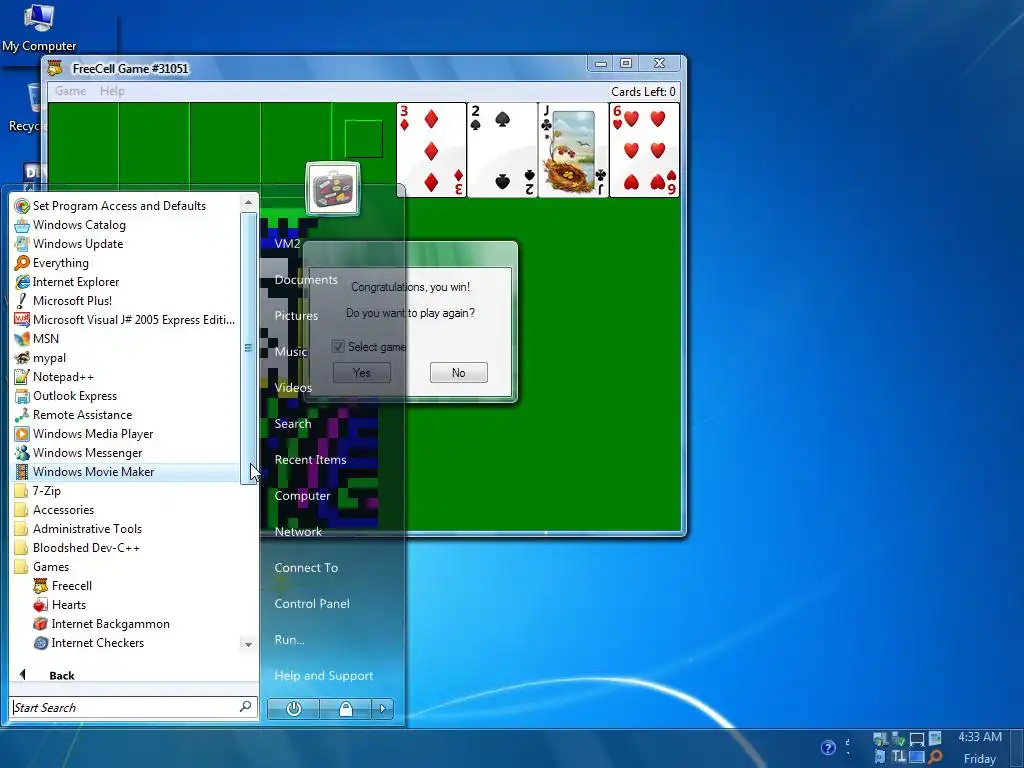Open the Help menu in FreeCell
Viewport: 1024px width, 768px height.
[112, 91]
